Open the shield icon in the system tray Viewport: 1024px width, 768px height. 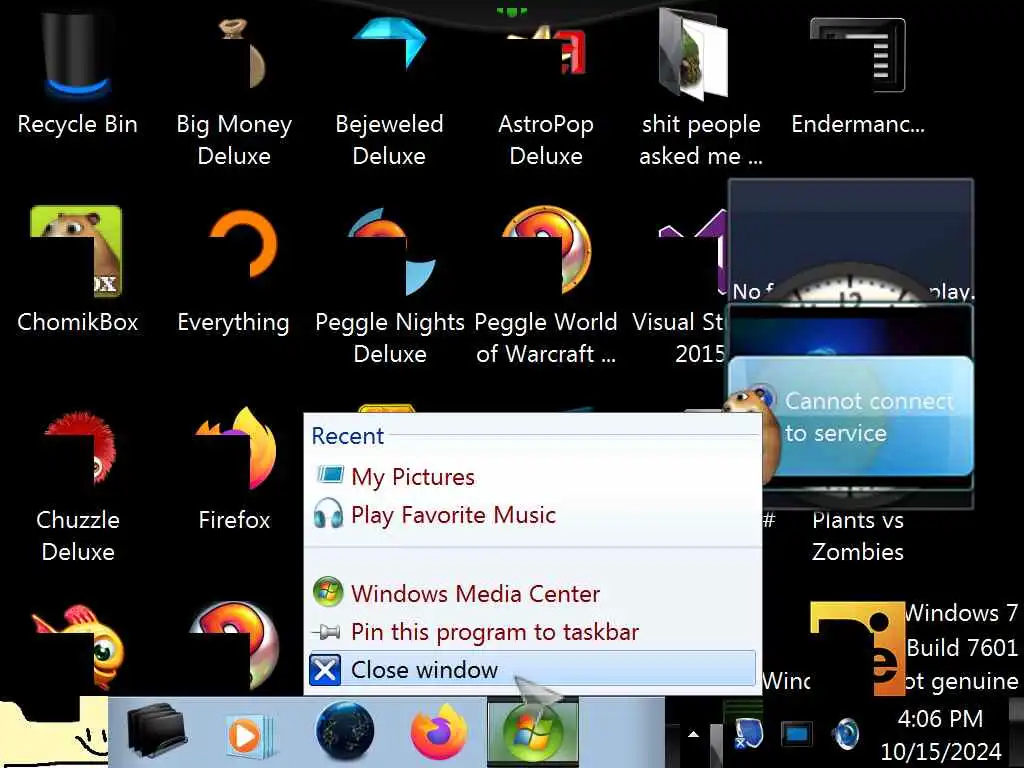(x=748, y=734)
